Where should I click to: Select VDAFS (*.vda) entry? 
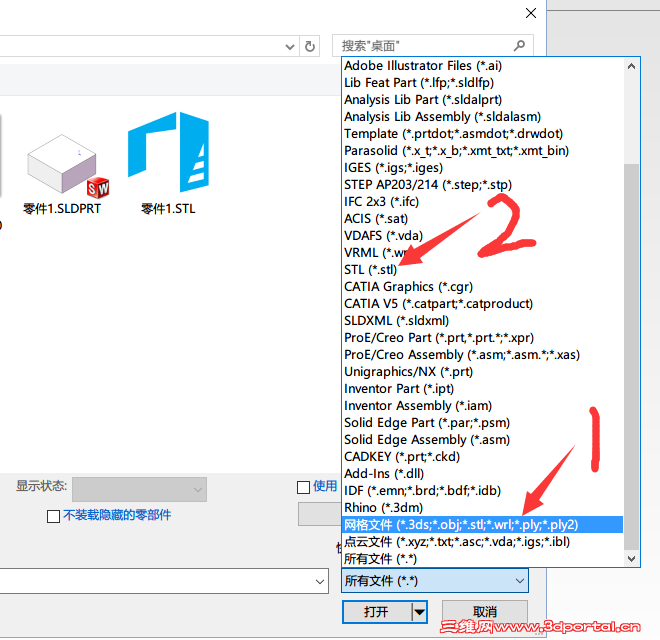[482, 236]
